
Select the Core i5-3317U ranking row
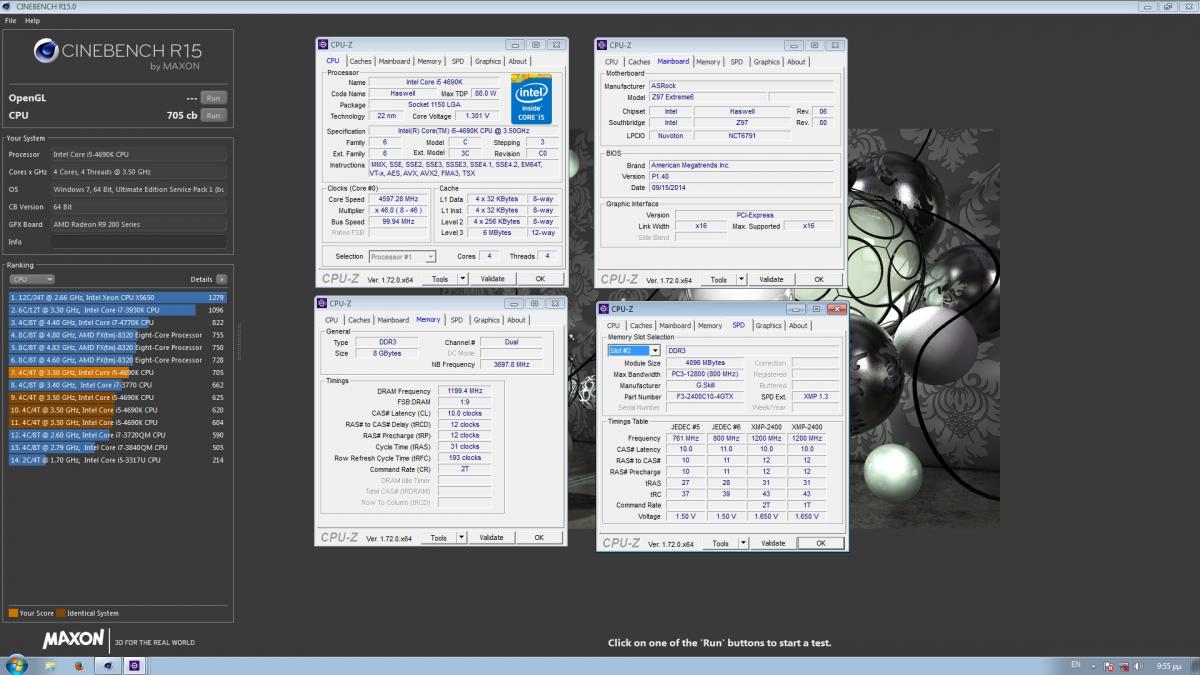[118, 460]
